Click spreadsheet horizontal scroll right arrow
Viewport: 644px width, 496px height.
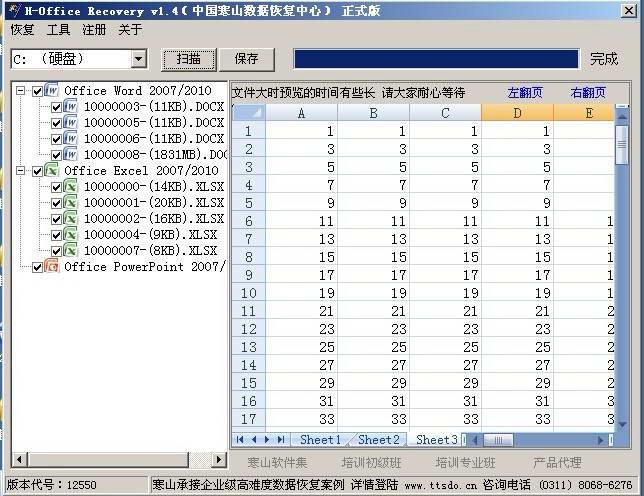click(x=600, y=440)
